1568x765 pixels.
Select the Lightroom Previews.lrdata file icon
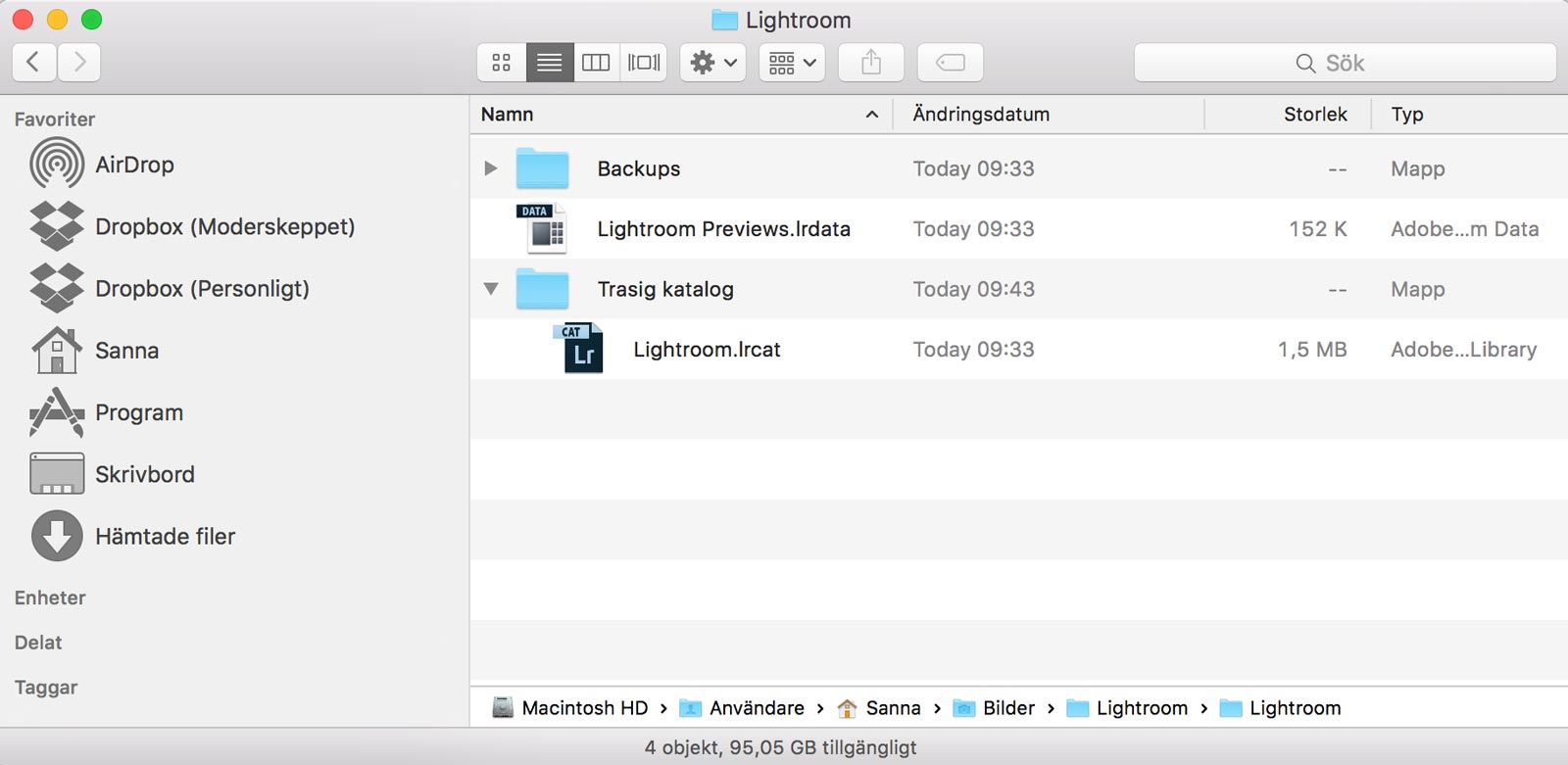(542, 228)
